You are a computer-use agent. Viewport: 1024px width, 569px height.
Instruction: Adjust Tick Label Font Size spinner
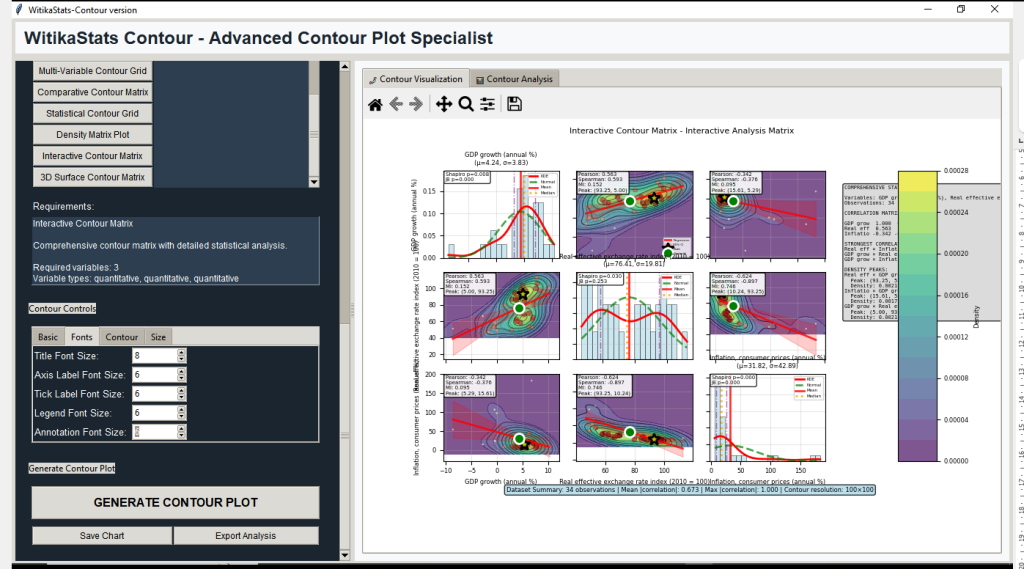tap(182, 394)
